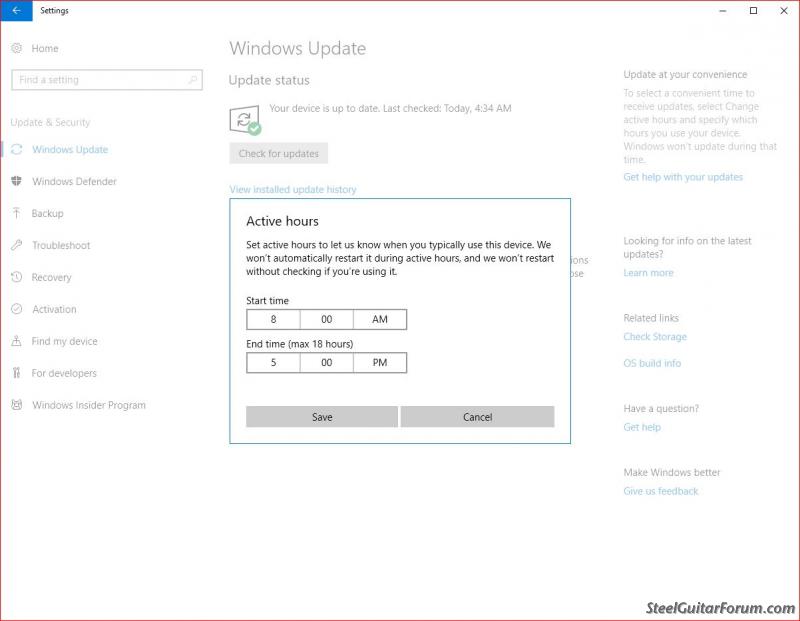Click Find a setting search box

[107, 80]
